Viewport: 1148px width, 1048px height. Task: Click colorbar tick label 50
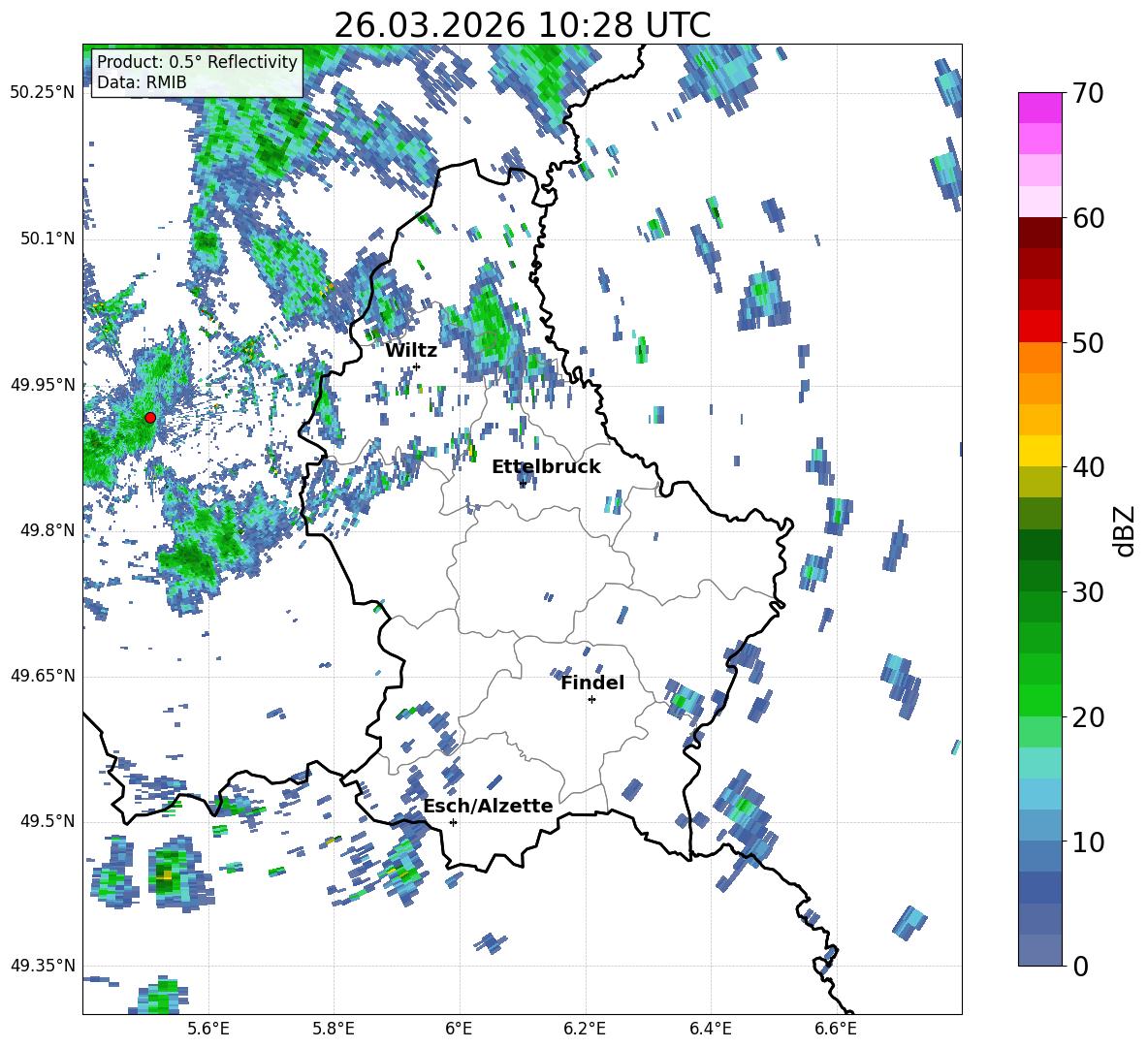(x=1088, y=343)
